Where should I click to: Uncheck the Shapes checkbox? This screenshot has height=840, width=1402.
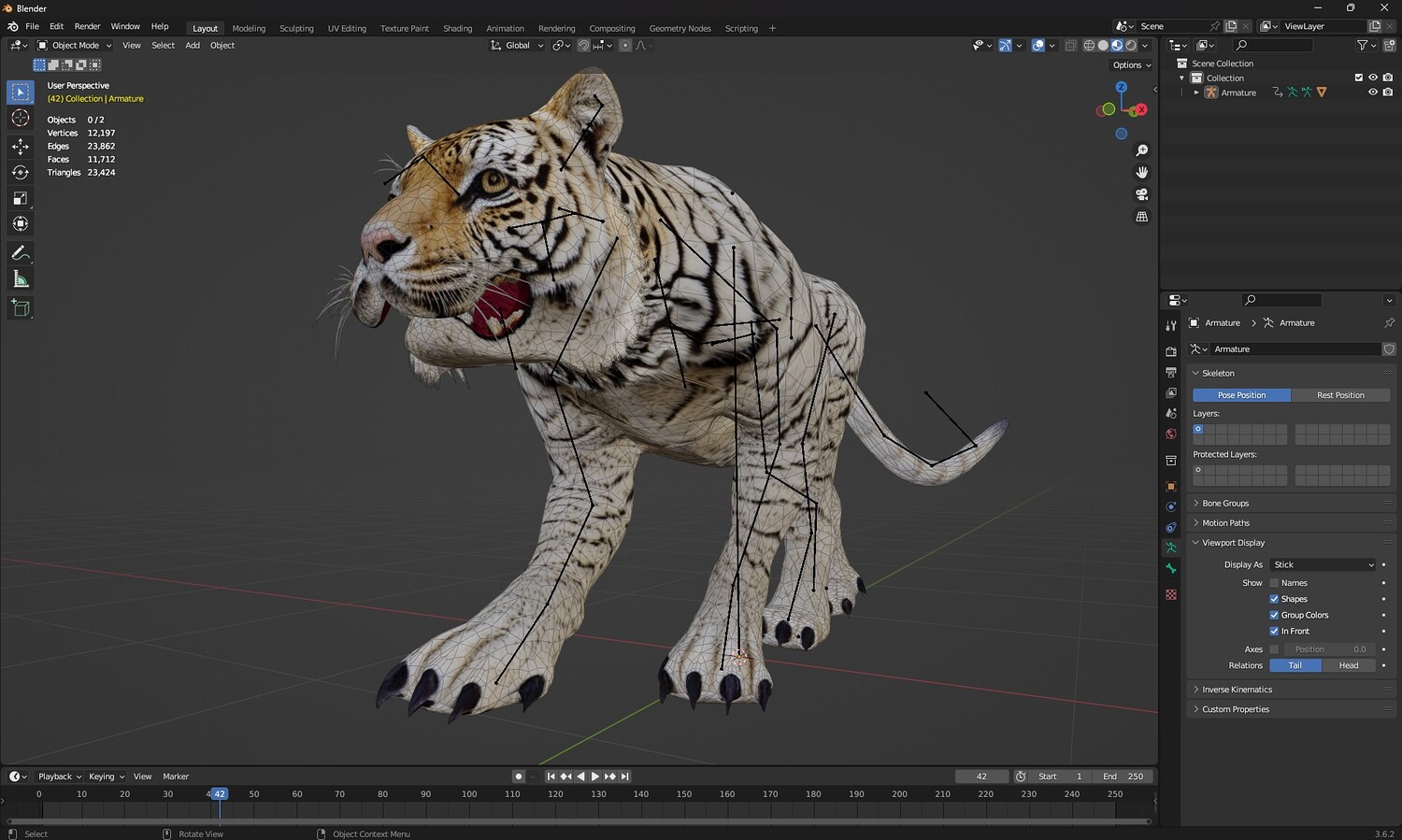click(1274, 599)
